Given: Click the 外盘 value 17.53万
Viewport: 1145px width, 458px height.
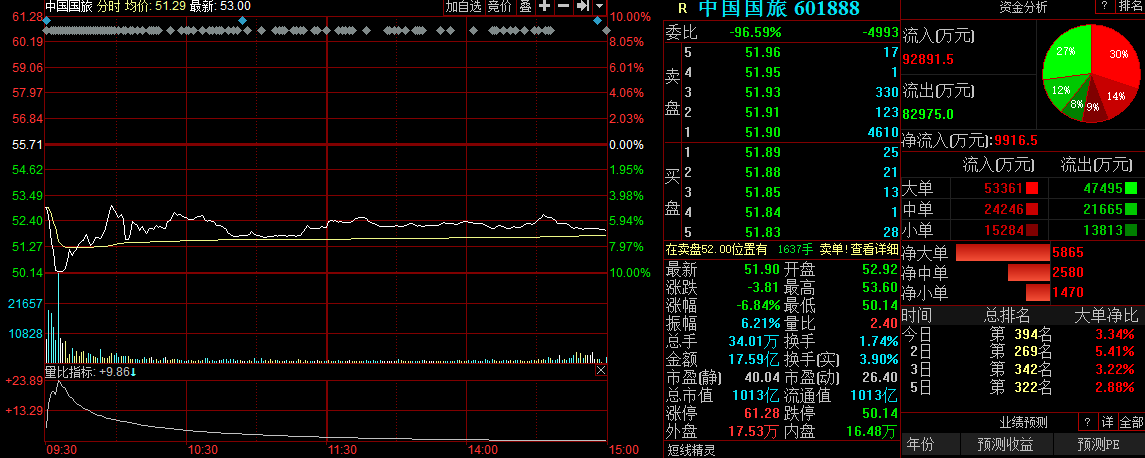Looking at the screenshot, I should coord(754,431).
